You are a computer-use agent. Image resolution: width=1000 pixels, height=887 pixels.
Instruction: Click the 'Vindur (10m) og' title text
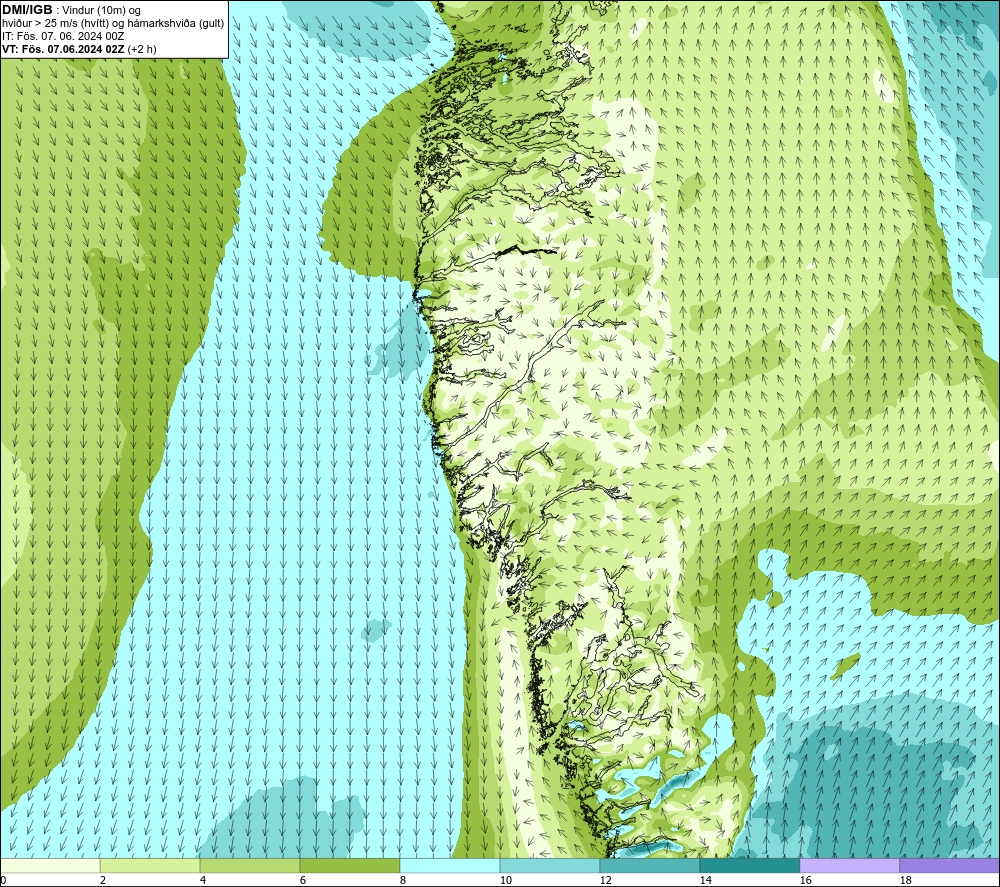pos(101,11)
